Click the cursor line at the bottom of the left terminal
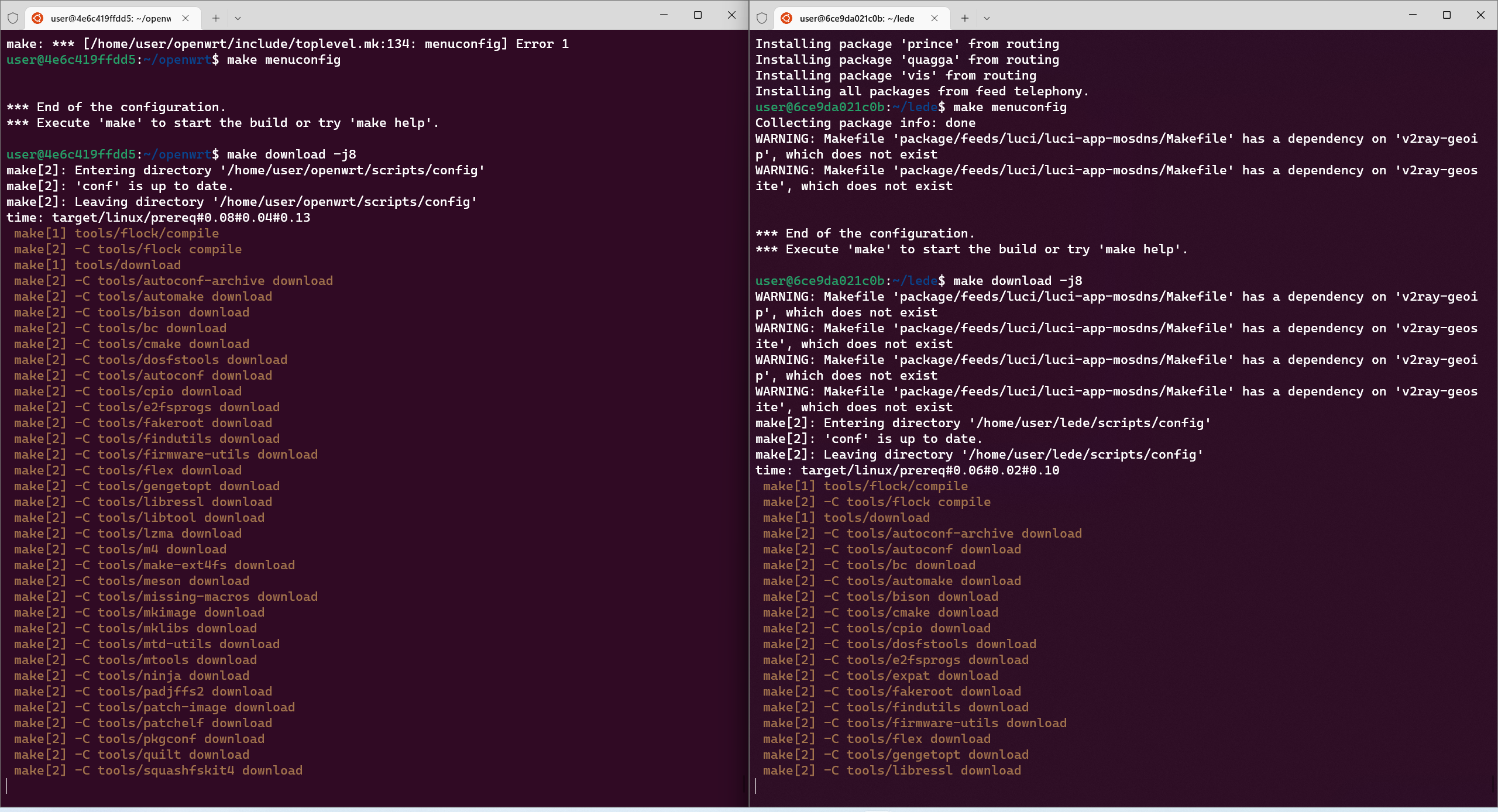Viewport: 1498px width, 812px height. [x=7, y=786]
